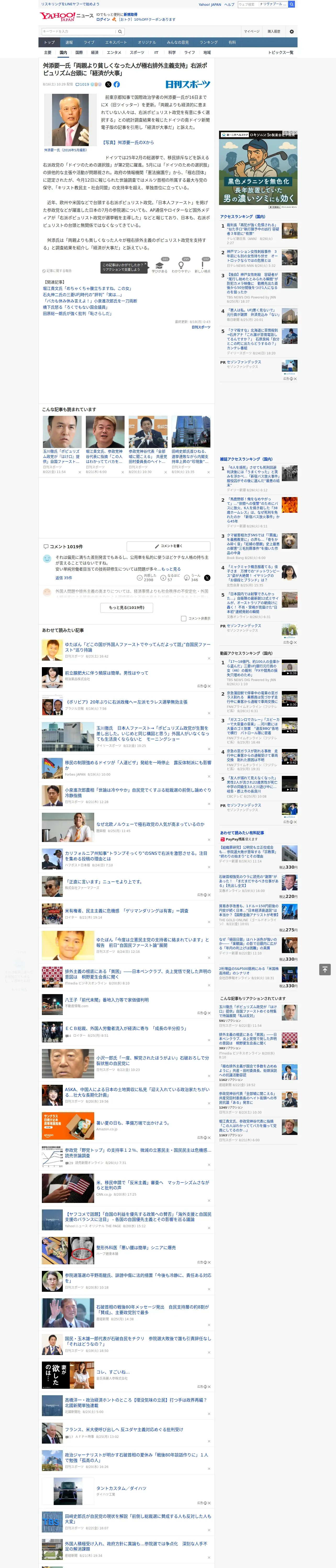The width and height of the screenshot is (336, 1568).
Task: Click the ログイン link
Action: point(103,20)
